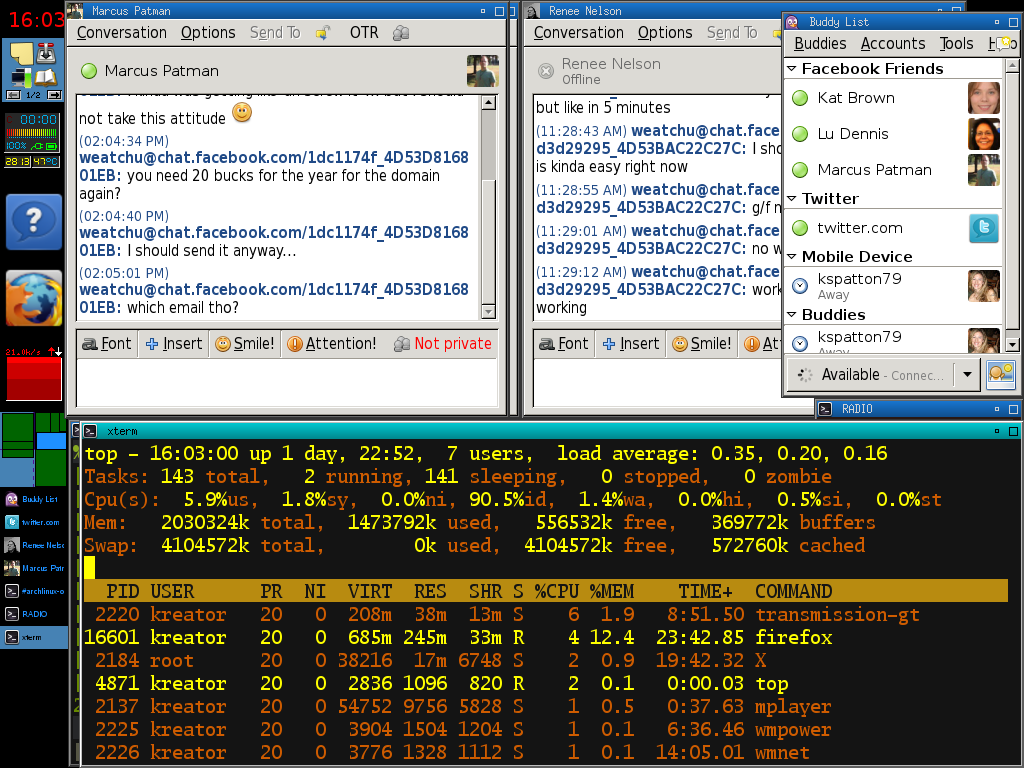Click the Smile! button in Renee Nelson window

702,344
